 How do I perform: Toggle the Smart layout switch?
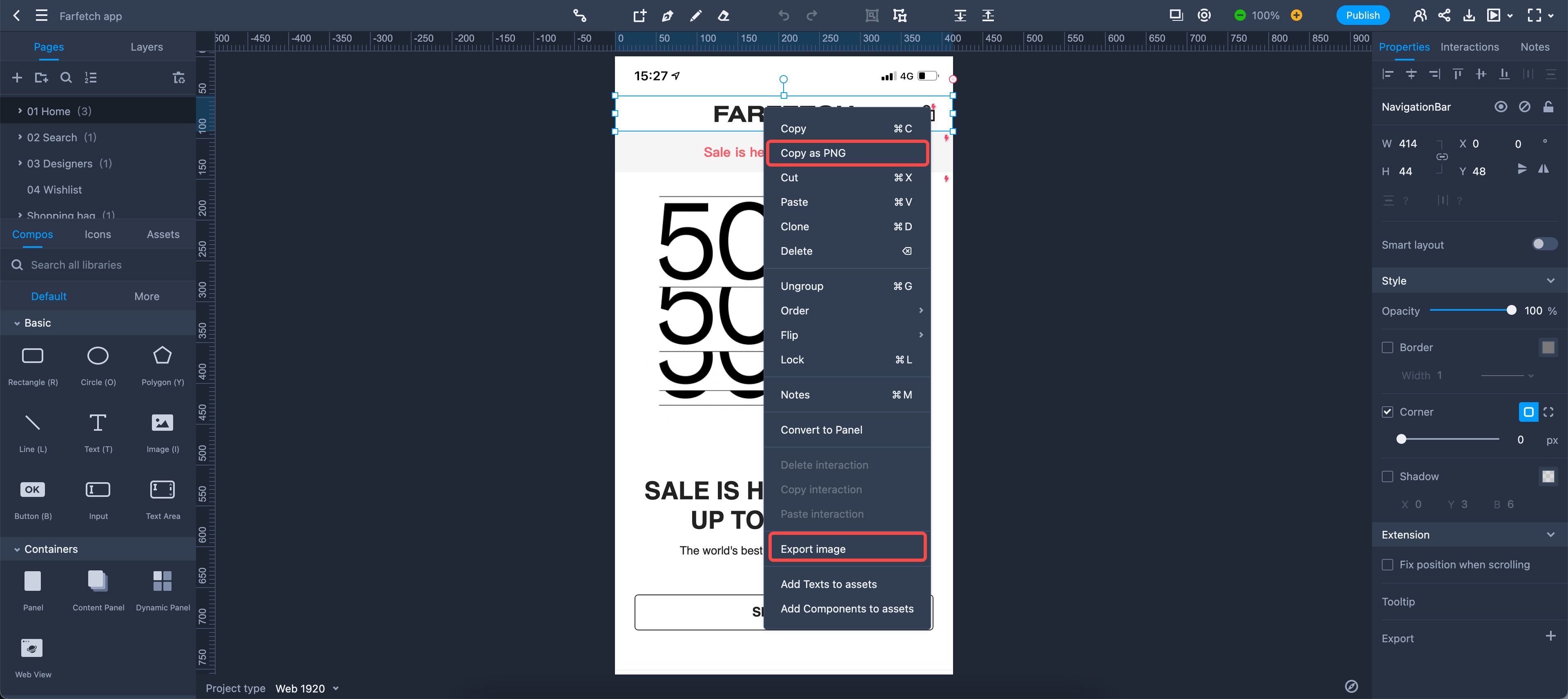pyautogui.click(x=1544, y=244)
